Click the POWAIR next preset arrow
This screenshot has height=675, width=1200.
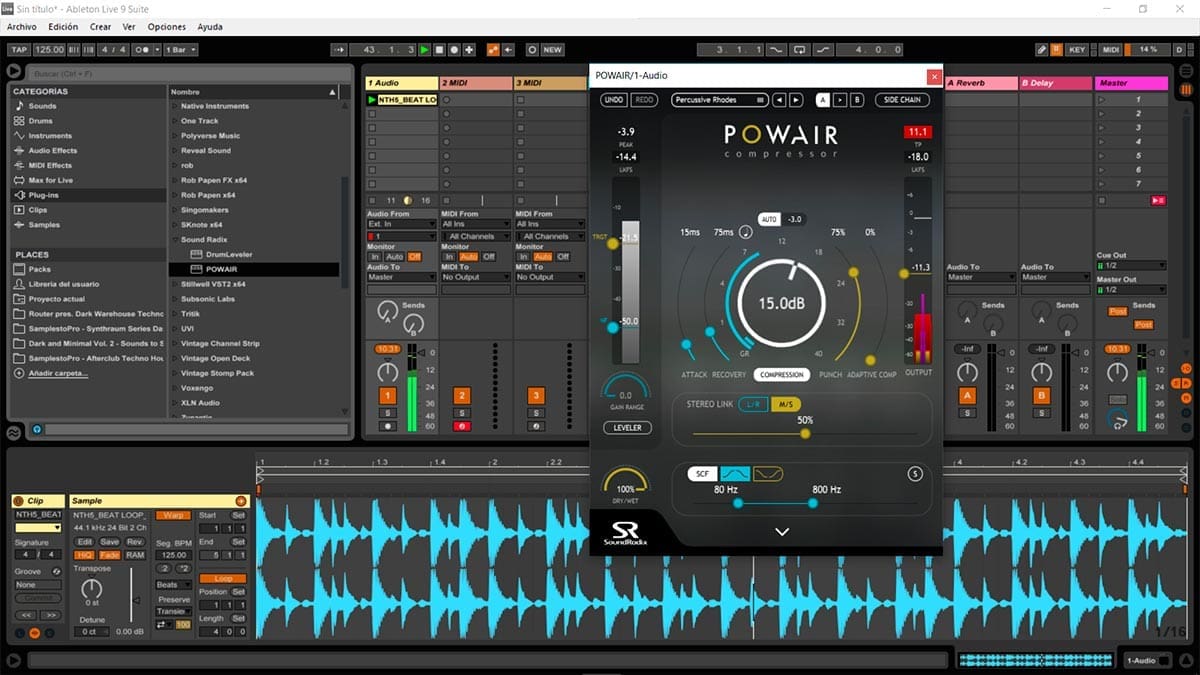click(796, 100)
